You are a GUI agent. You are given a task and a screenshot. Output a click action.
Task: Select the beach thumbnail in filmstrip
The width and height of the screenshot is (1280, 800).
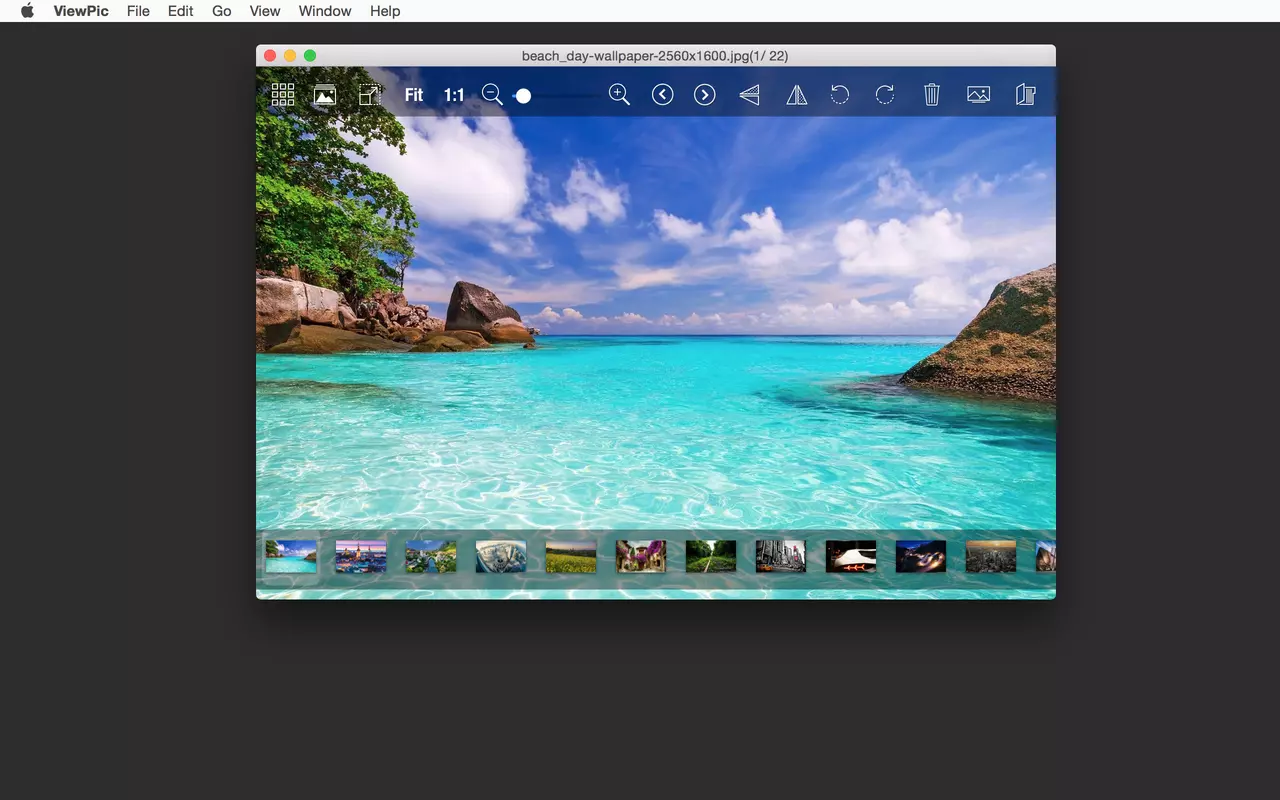click(291, 556)
